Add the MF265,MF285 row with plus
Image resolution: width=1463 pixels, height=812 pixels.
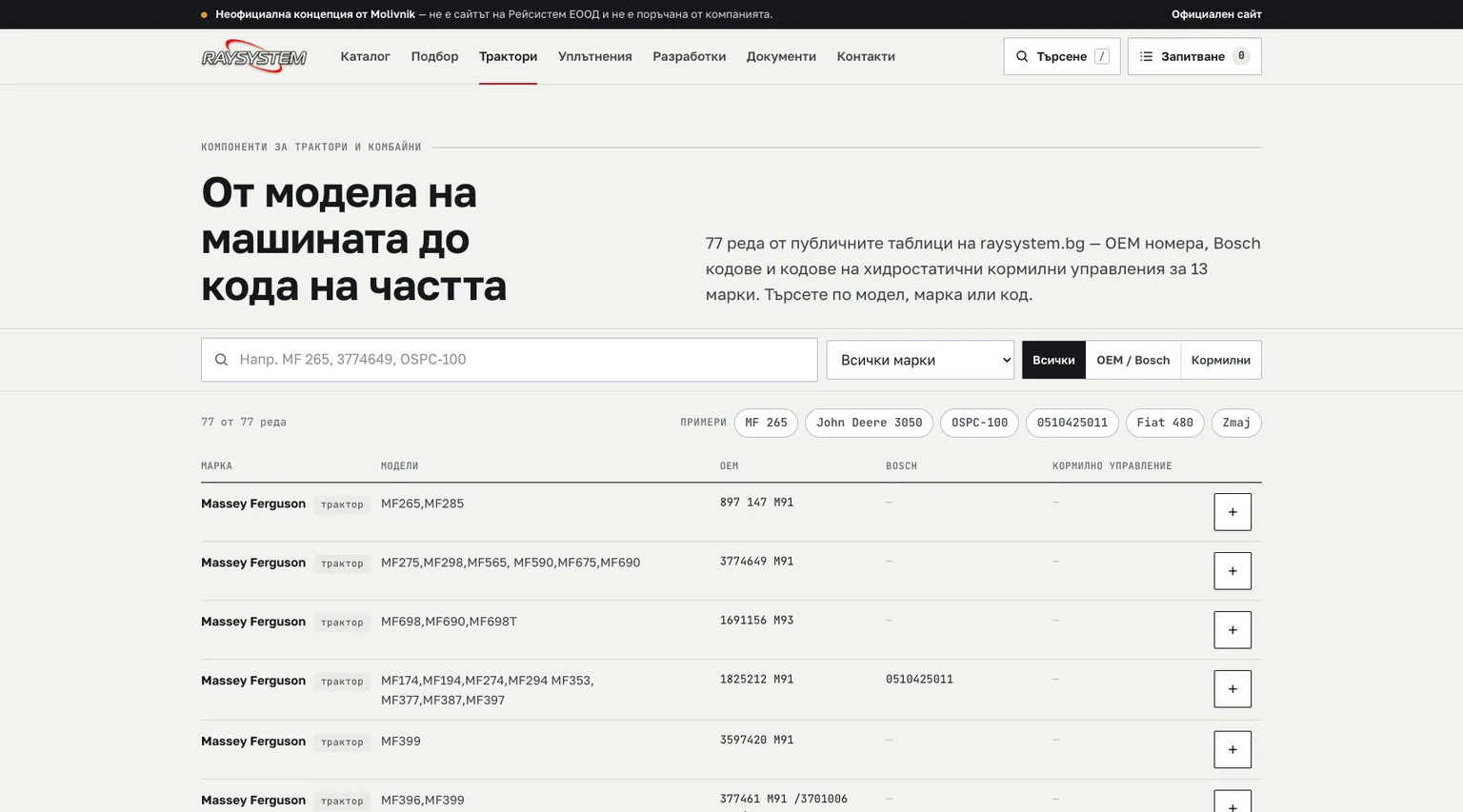click(x=1233, y=512)
